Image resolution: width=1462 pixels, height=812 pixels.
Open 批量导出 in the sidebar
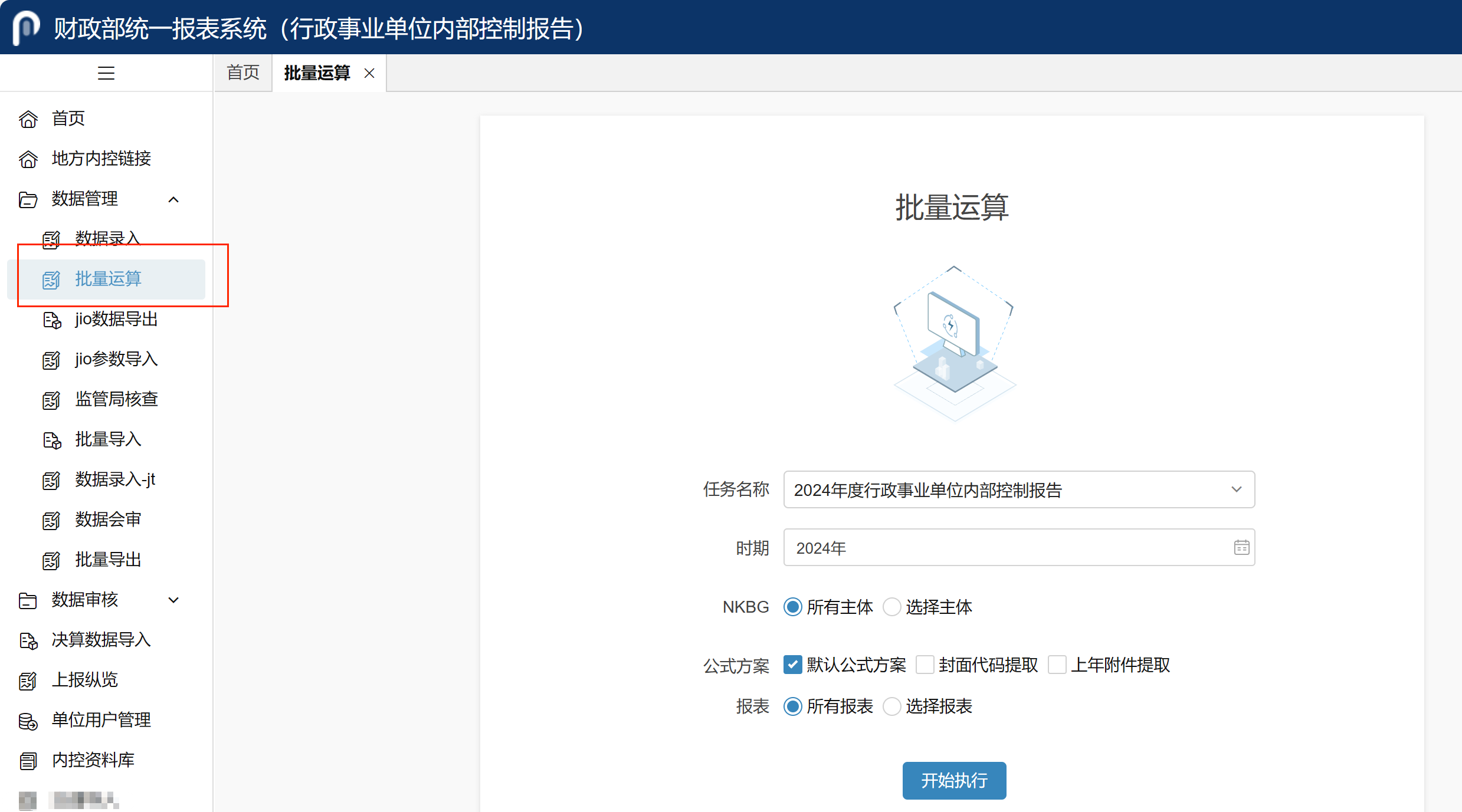(108, 560)
